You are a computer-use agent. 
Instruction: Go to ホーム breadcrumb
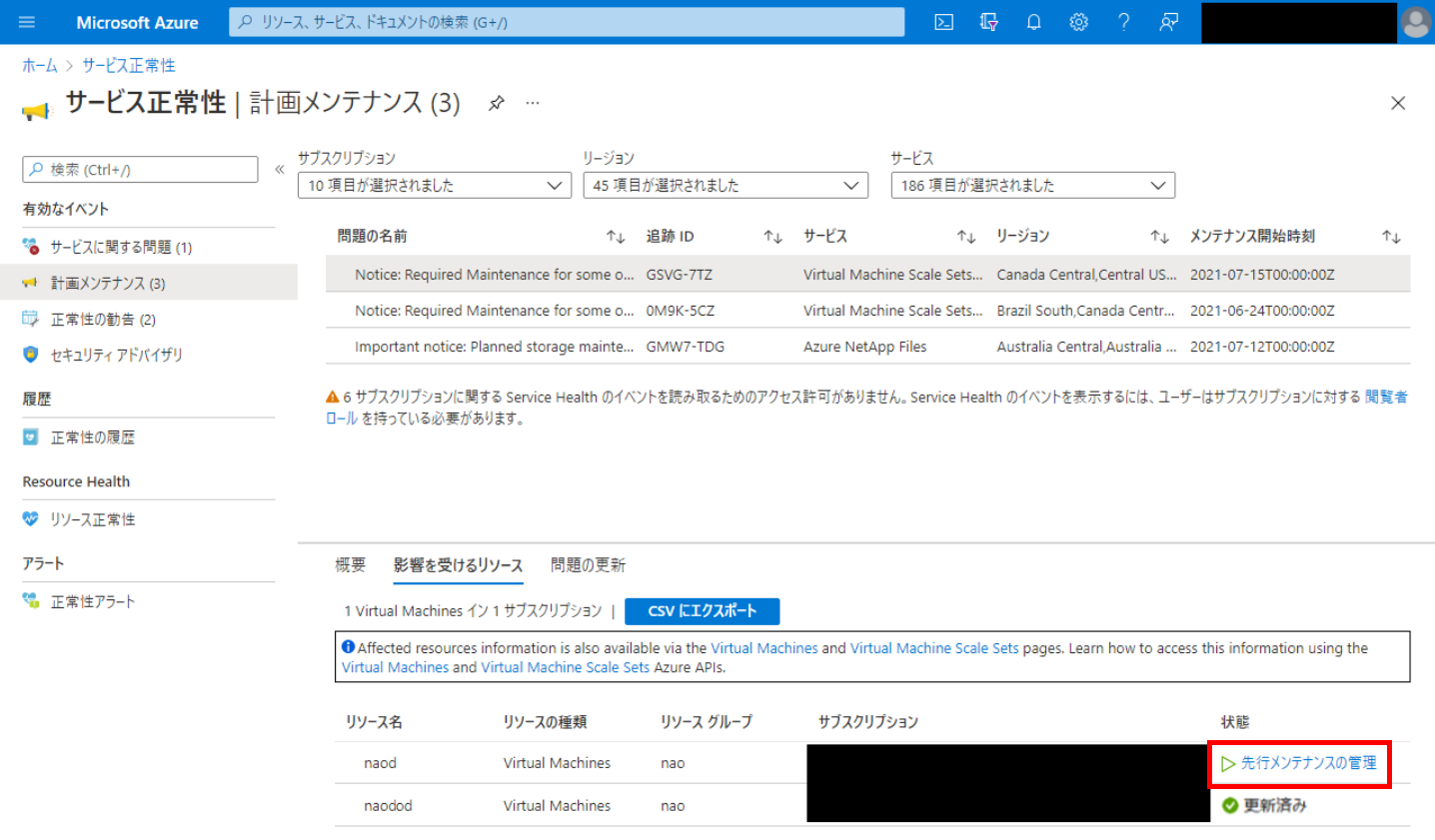(40, 65)
